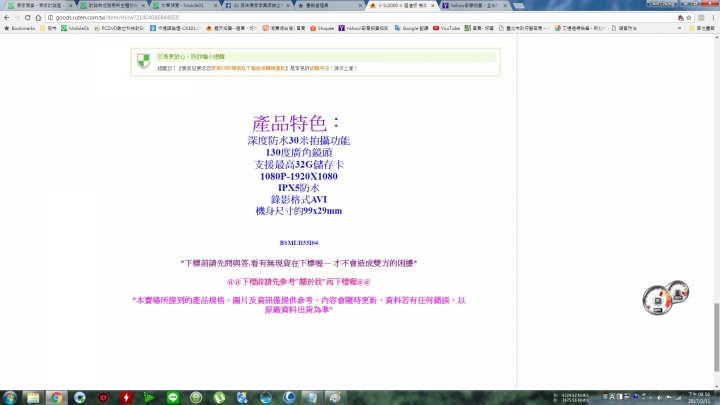Click the extension icon beside the Chrome menu
Viewport: 720px width, 405px height.
(701, 17)
